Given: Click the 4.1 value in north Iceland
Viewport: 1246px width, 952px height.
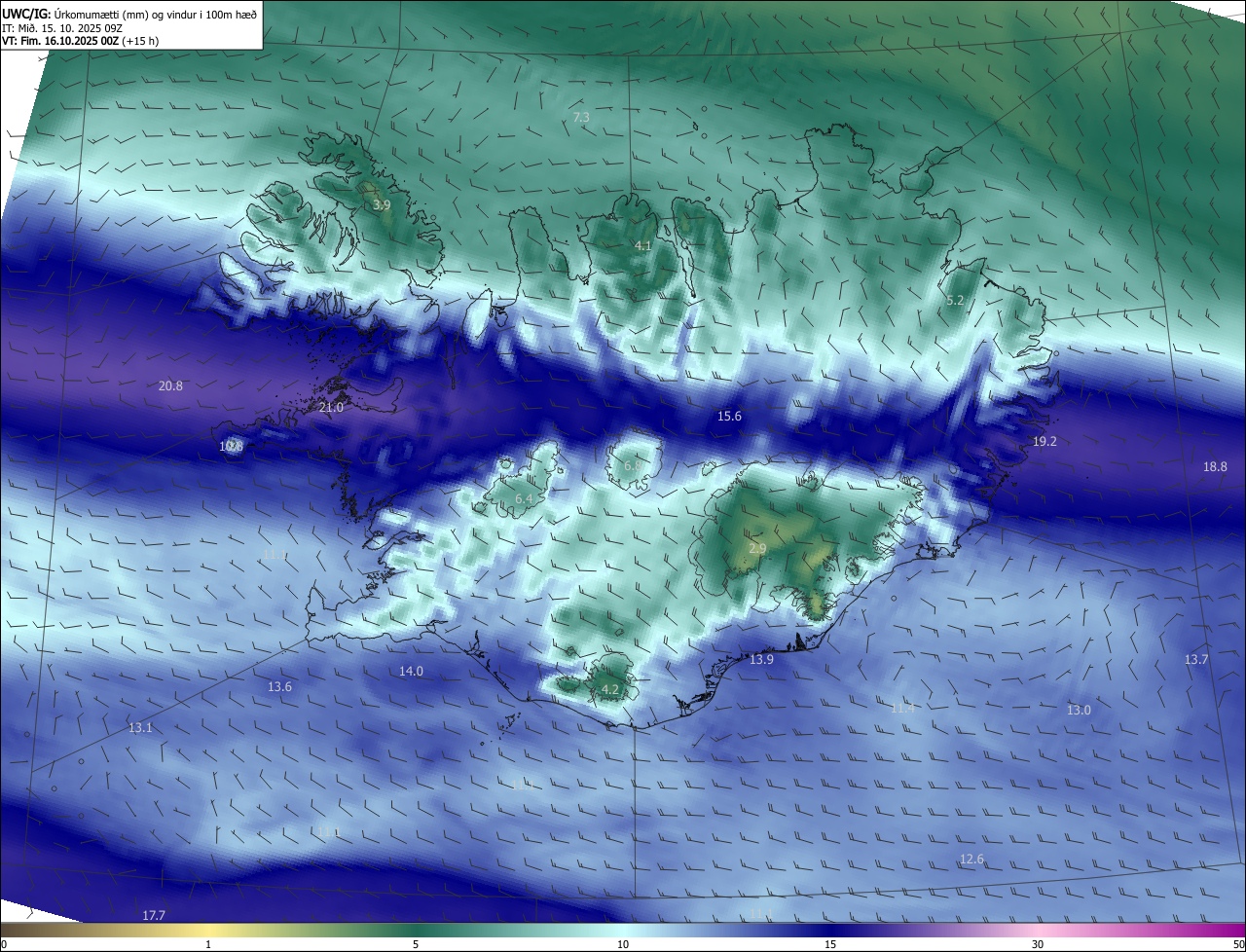Looking at the screenshot, I should [x=642, y=246].
